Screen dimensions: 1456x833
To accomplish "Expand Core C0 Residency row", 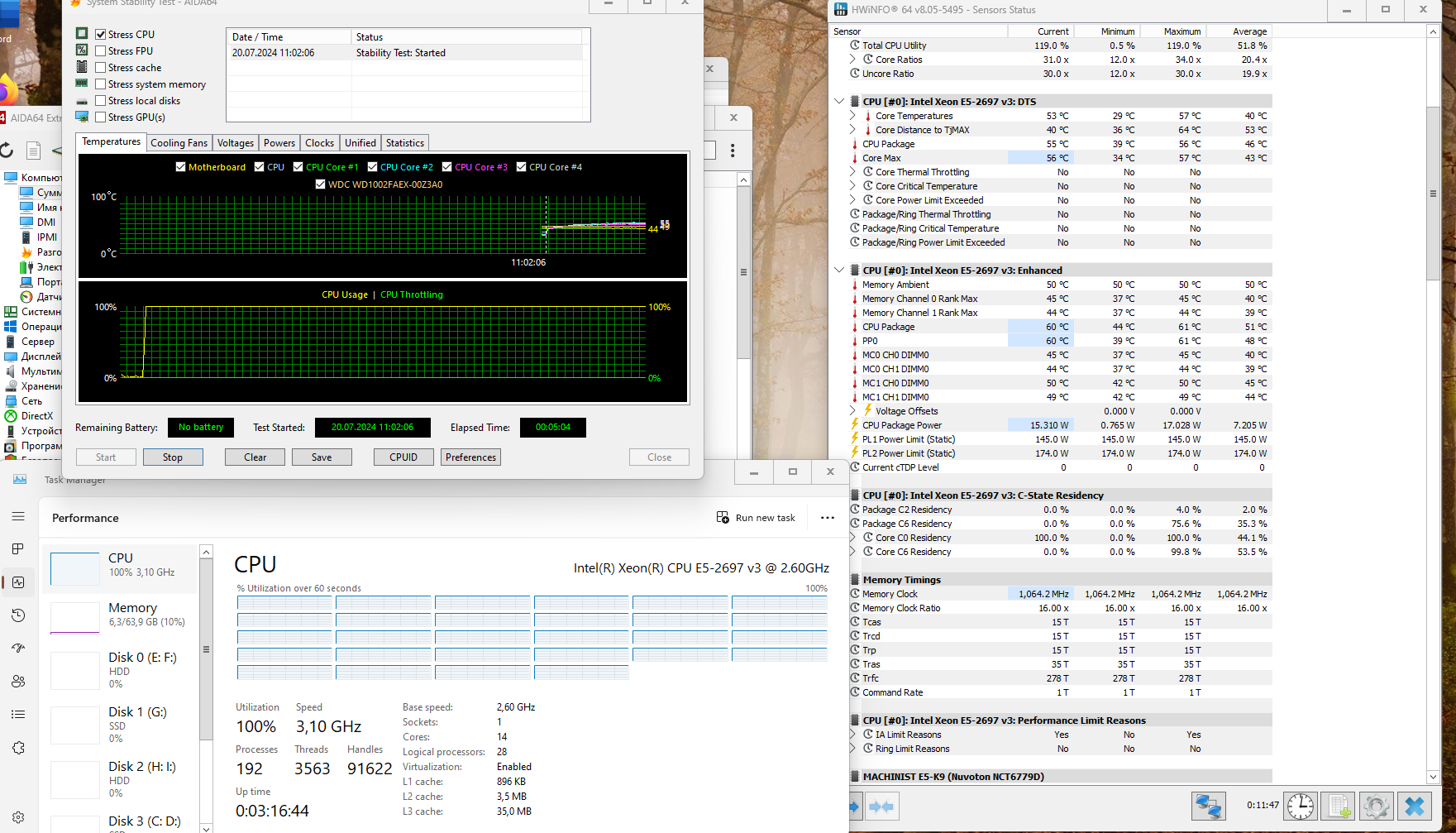I will 852,538.
